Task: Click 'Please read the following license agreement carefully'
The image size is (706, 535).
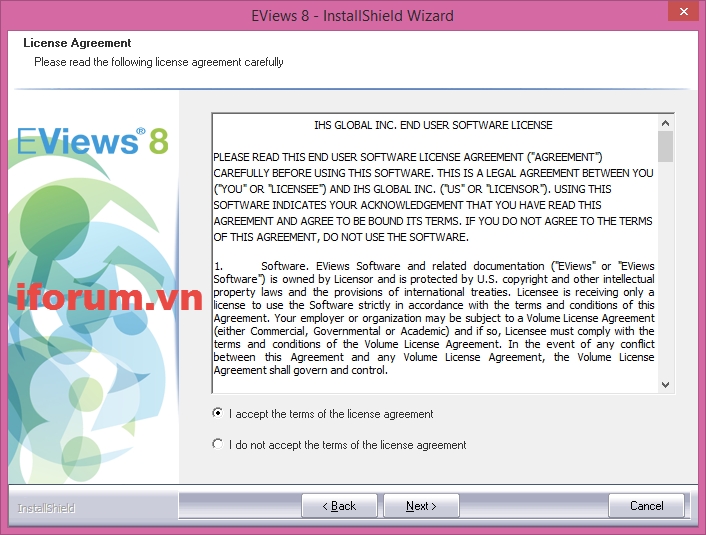Action: click(x=158, y=62)
